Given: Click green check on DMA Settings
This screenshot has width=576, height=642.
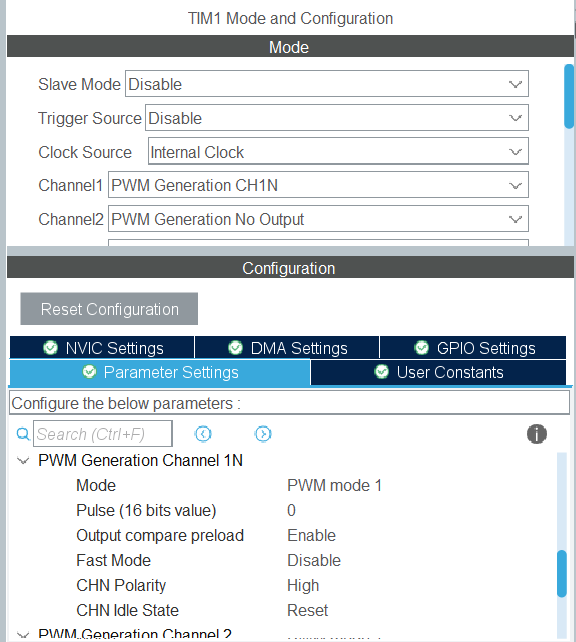Looking at the screenshot, I should (x=235, y=348).
